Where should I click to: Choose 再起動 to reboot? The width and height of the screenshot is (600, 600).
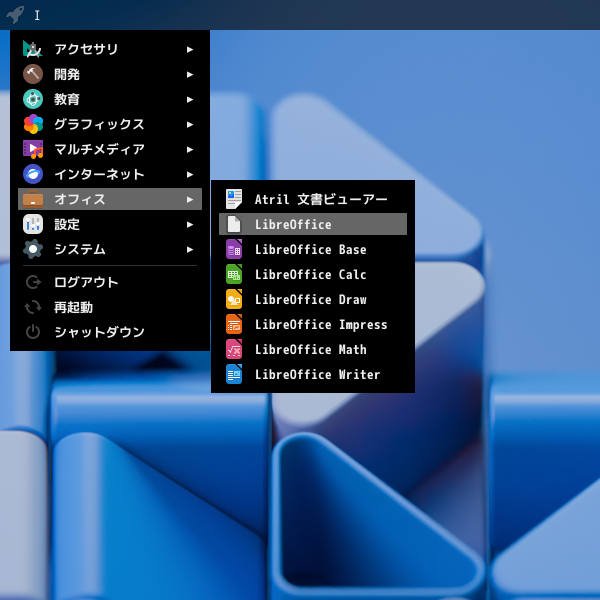click(x=73, y=307)
